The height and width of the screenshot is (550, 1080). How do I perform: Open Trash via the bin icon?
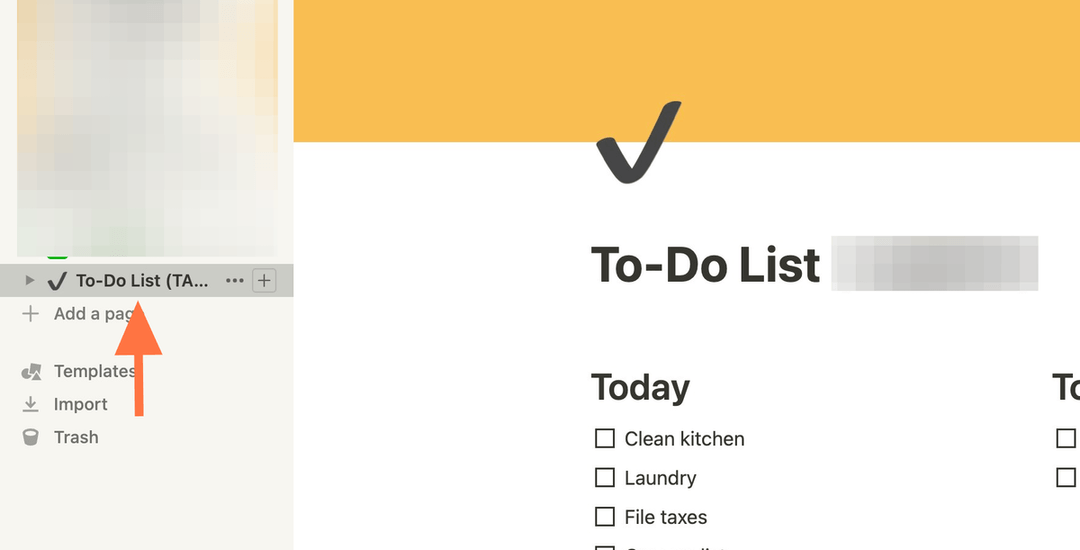(30, 437)
